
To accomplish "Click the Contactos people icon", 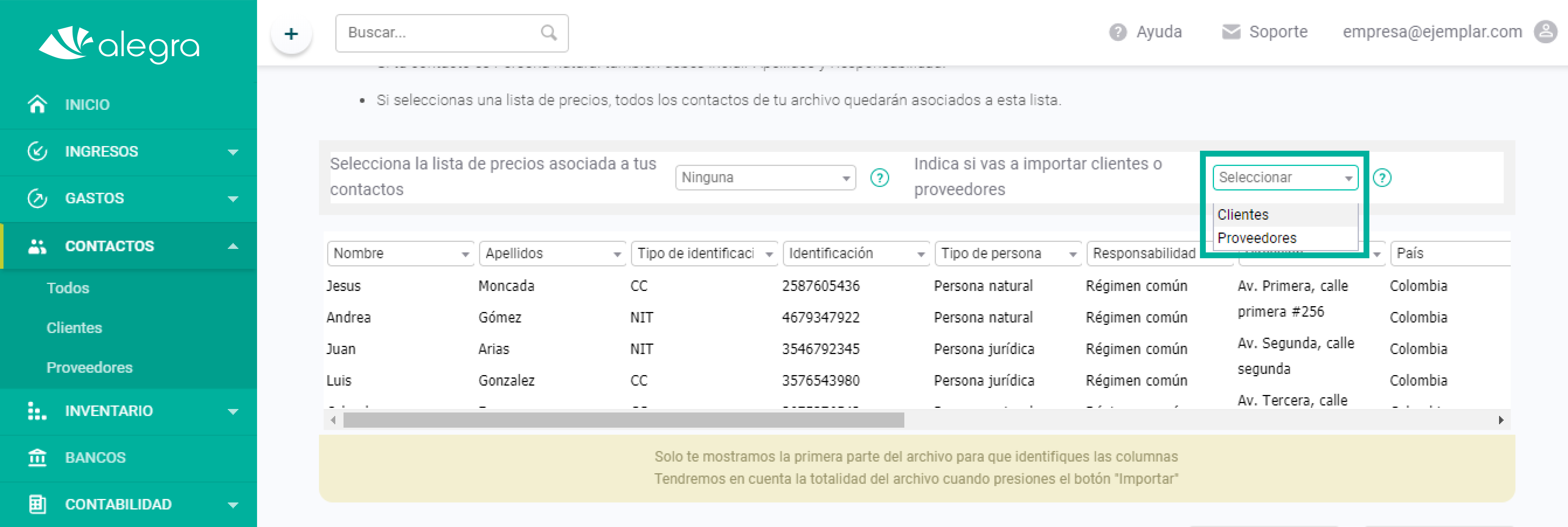I will click(x=37, y=246).
